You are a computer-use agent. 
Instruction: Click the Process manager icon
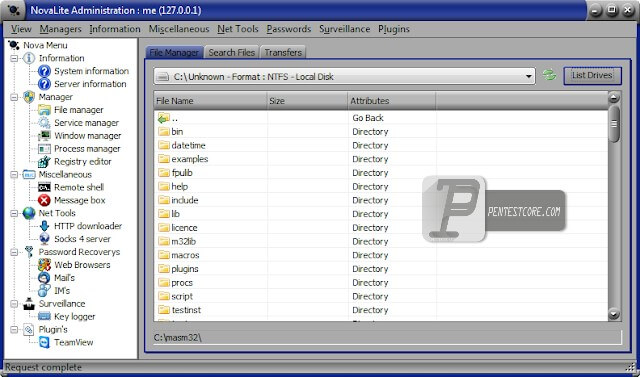[44, 149]
